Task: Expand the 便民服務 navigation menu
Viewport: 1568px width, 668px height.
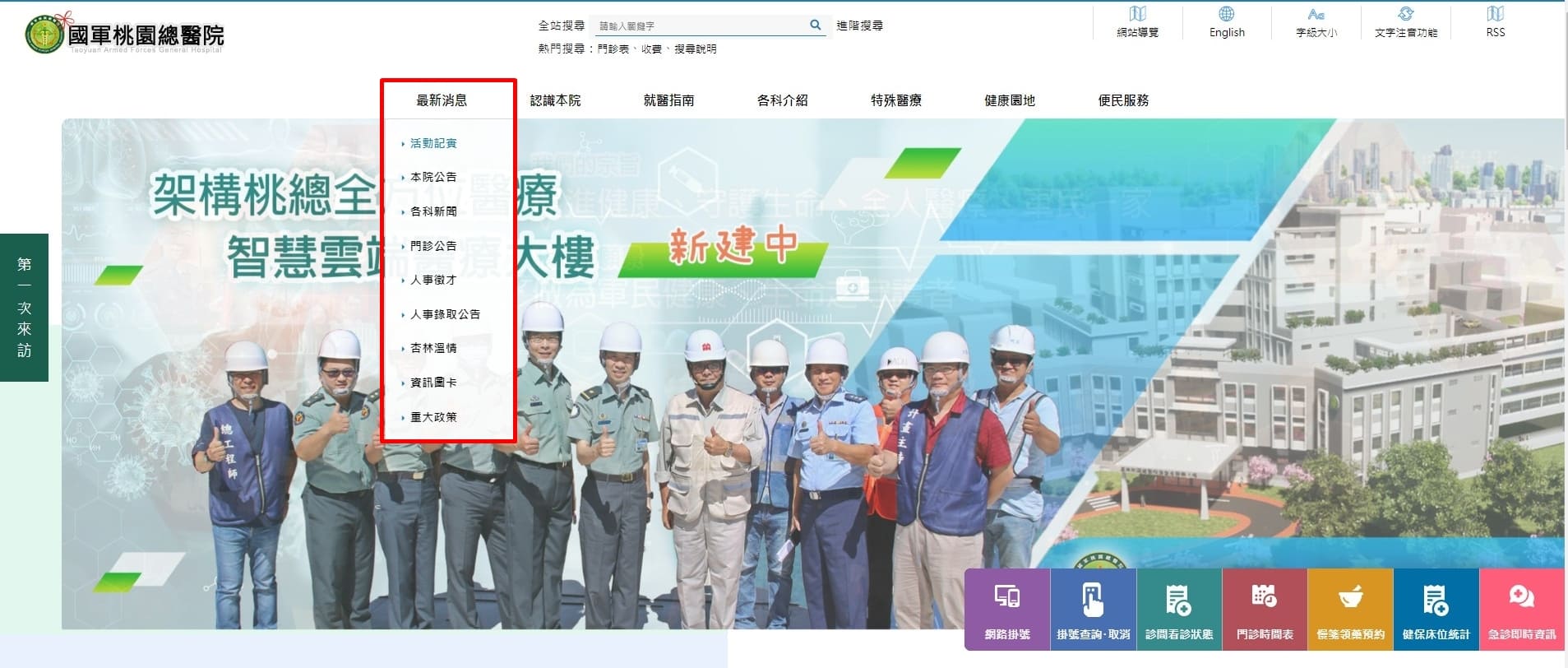Action: [1123, 100]
